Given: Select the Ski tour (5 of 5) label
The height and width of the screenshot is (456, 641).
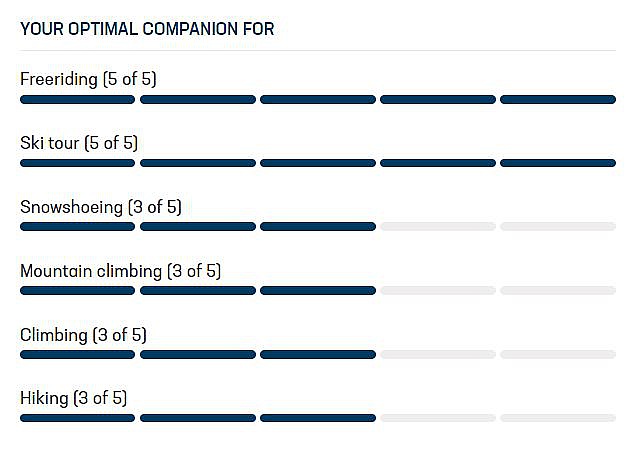Looking at the screenshot, I should pos(79,143).
